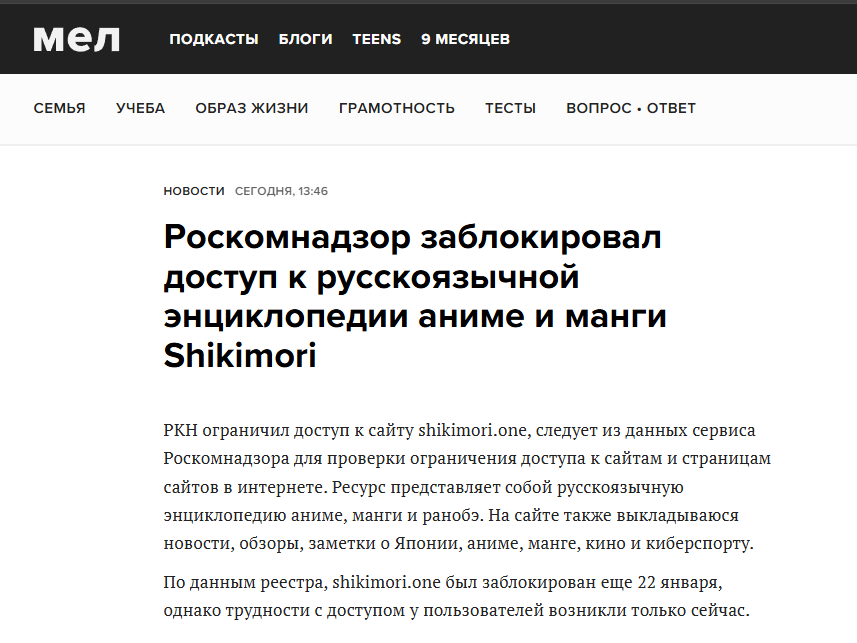Open the TEENS section

pos(377,39)
